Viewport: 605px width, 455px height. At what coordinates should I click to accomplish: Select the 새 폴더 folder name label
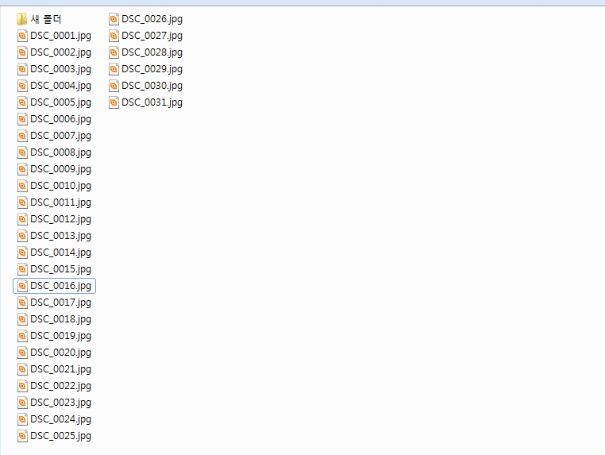point(46,19)
